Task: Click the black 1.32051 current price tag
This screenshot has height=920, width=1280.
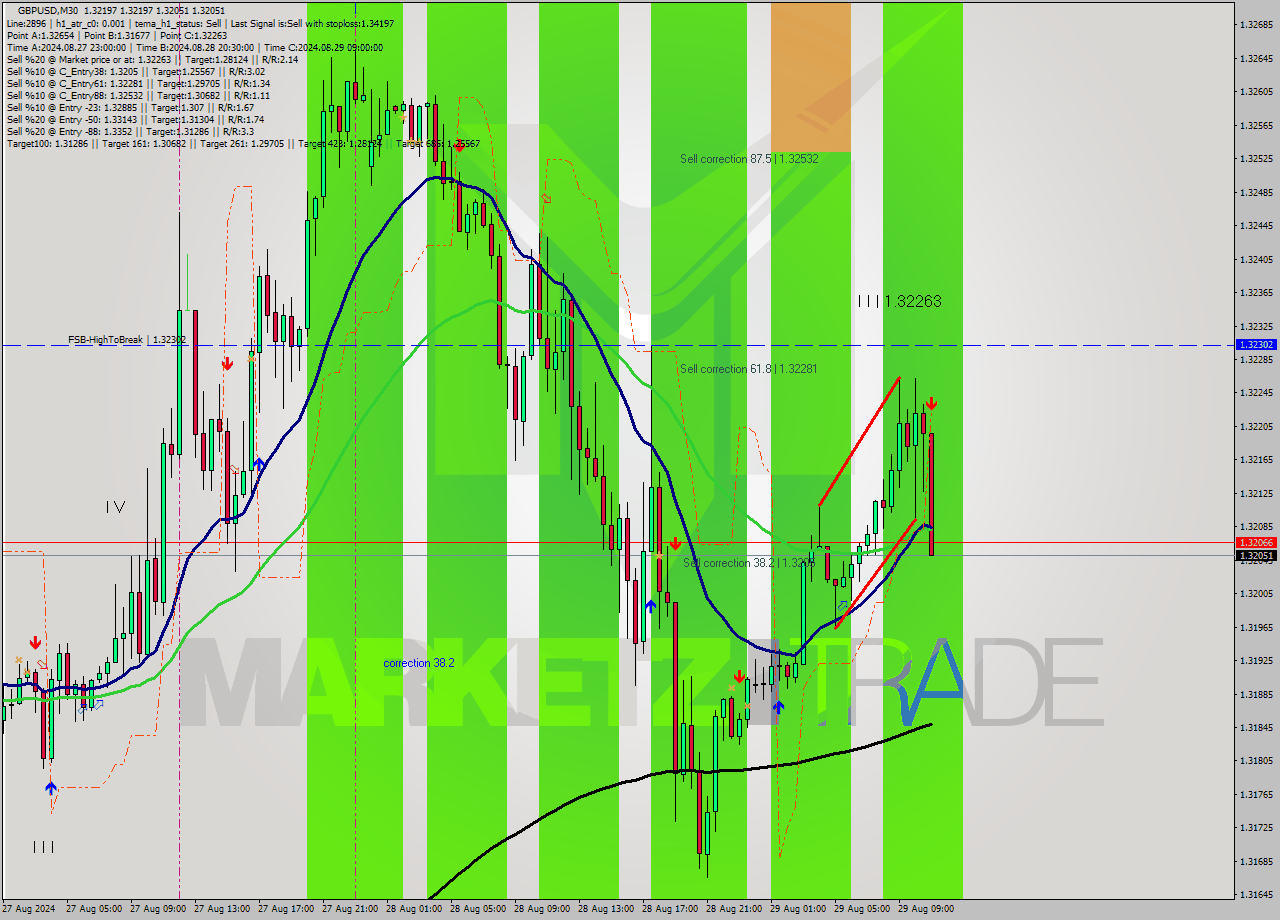Action: pos(1256,555)
